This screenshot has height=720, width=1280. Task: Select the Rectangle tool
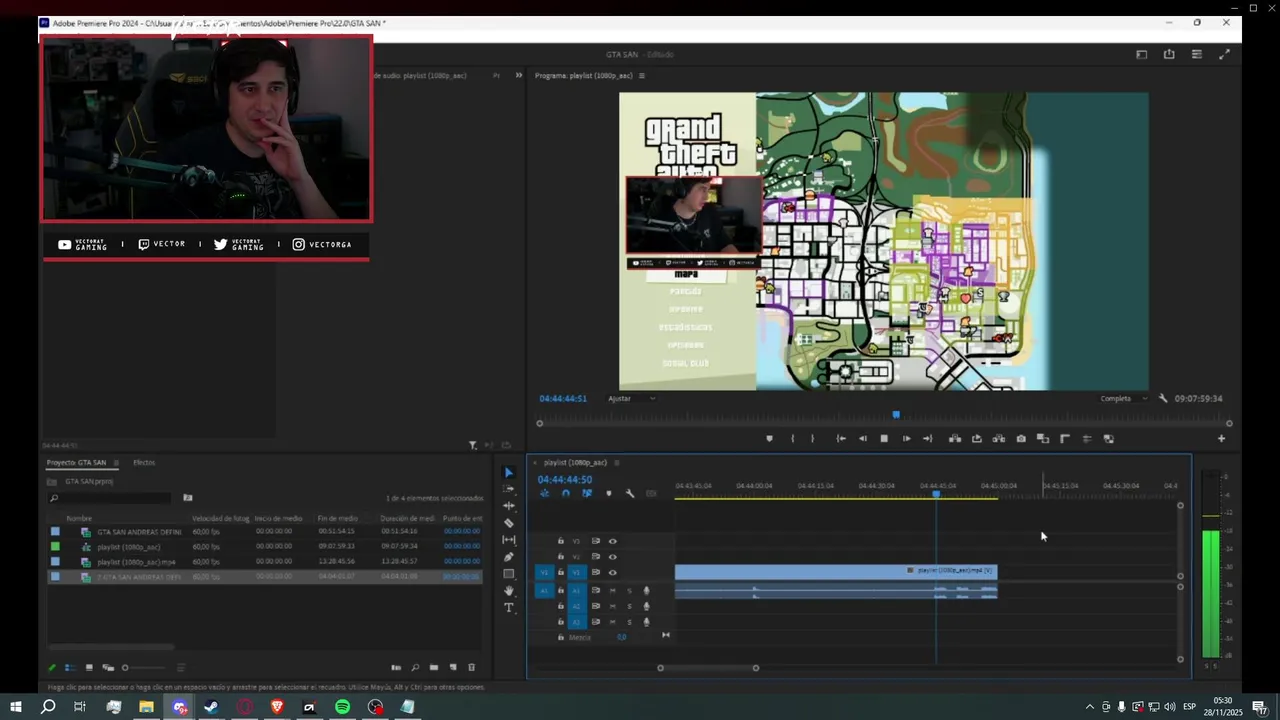pos(508,574)
